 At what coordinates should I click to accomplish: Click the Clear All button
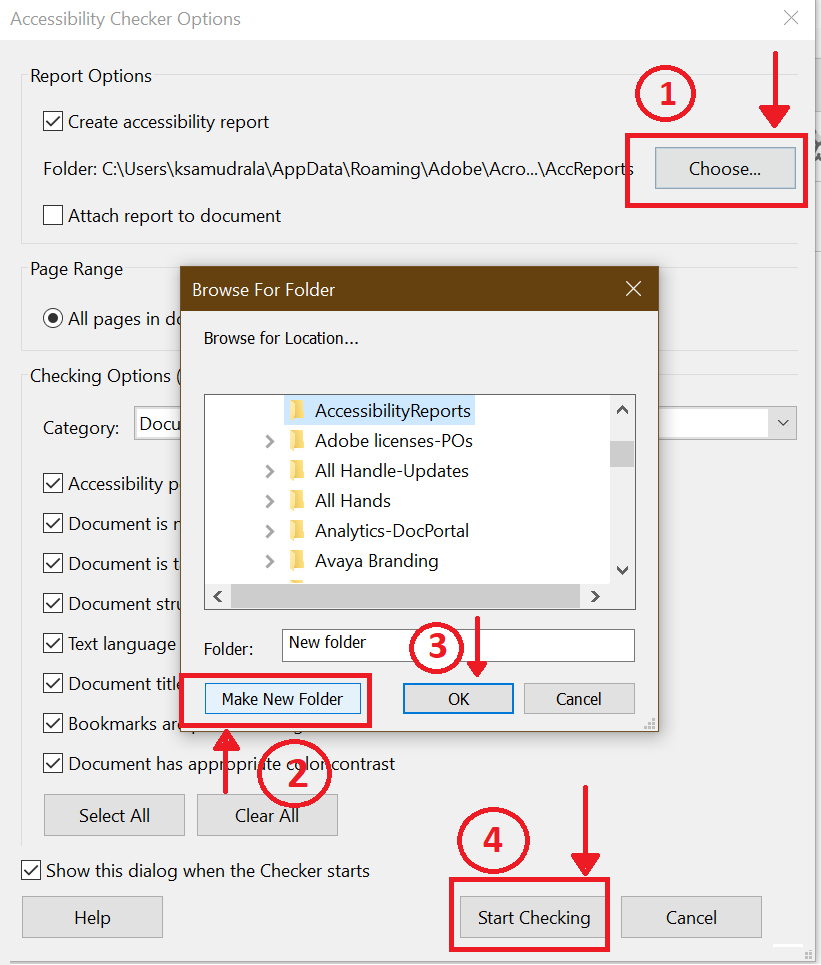267,815
